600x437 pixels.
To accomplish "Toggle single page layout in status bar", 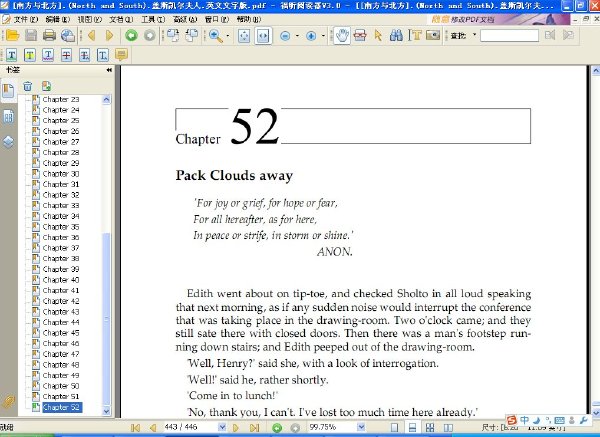I will click(x=395, y=427).
